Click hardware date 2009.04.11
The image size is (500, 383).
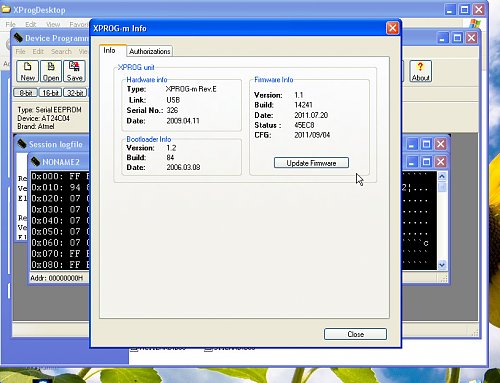(183, 121)
